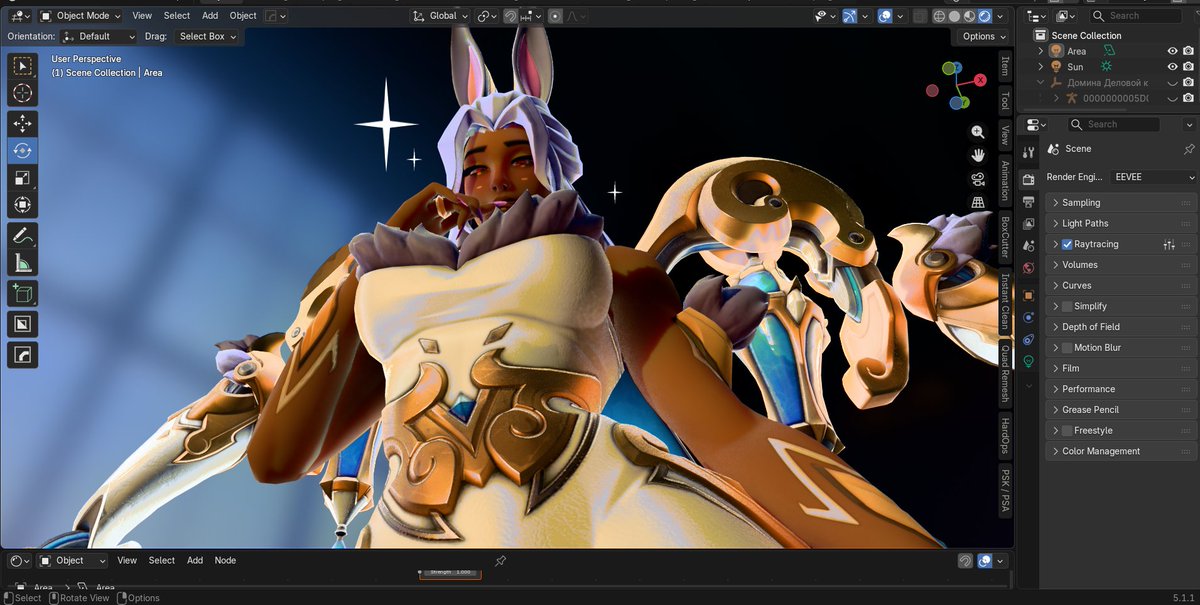Switch to wireframe viewport shading
The image size is (1200, 605).
[940, 16]
